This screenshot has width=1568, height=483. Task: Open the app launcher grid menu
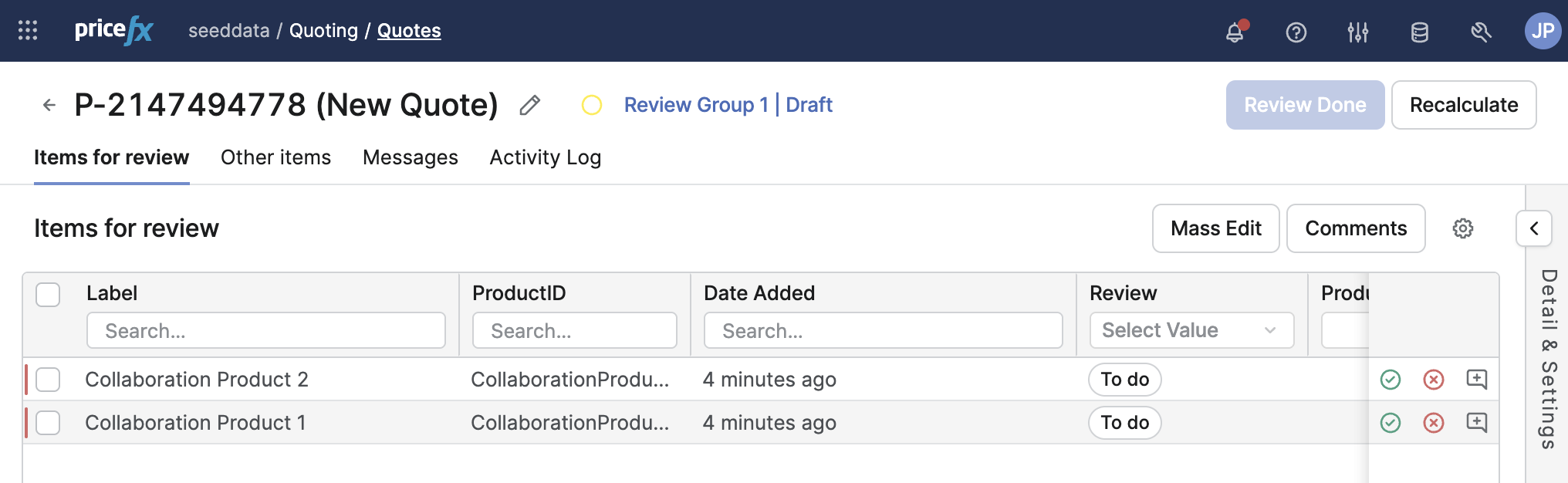pos(28,30)
